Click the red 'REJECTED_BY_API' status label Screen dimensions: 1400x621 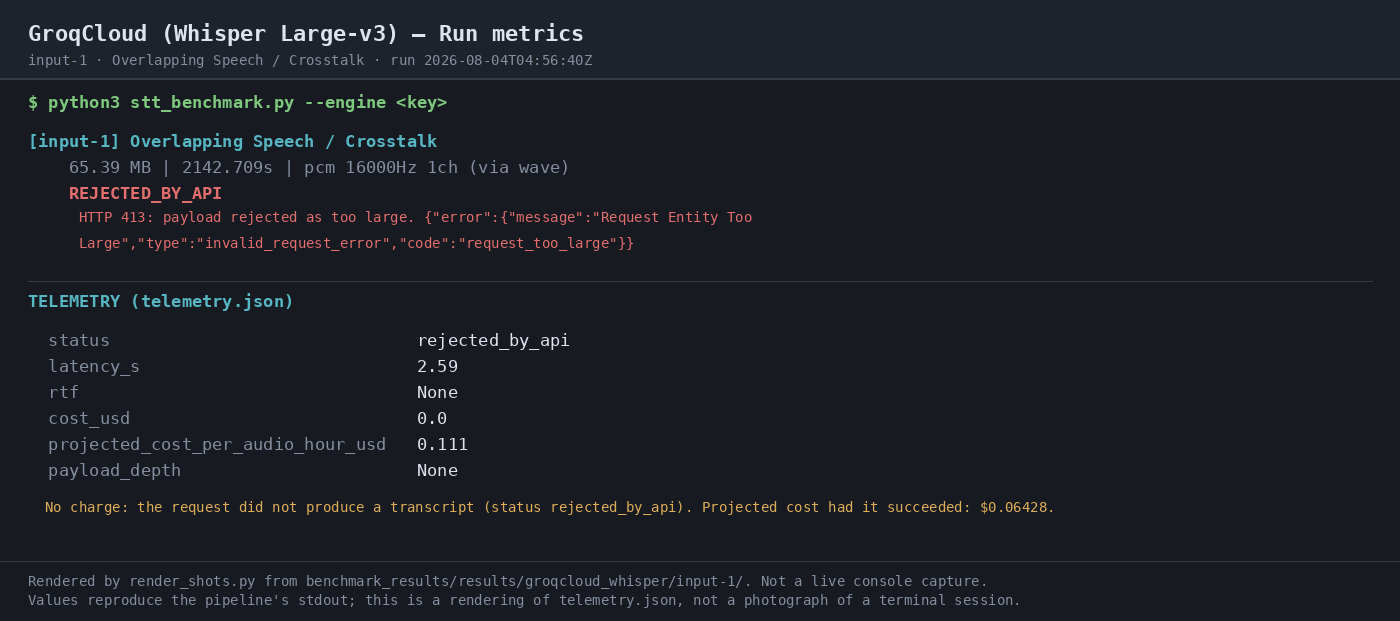145,194
